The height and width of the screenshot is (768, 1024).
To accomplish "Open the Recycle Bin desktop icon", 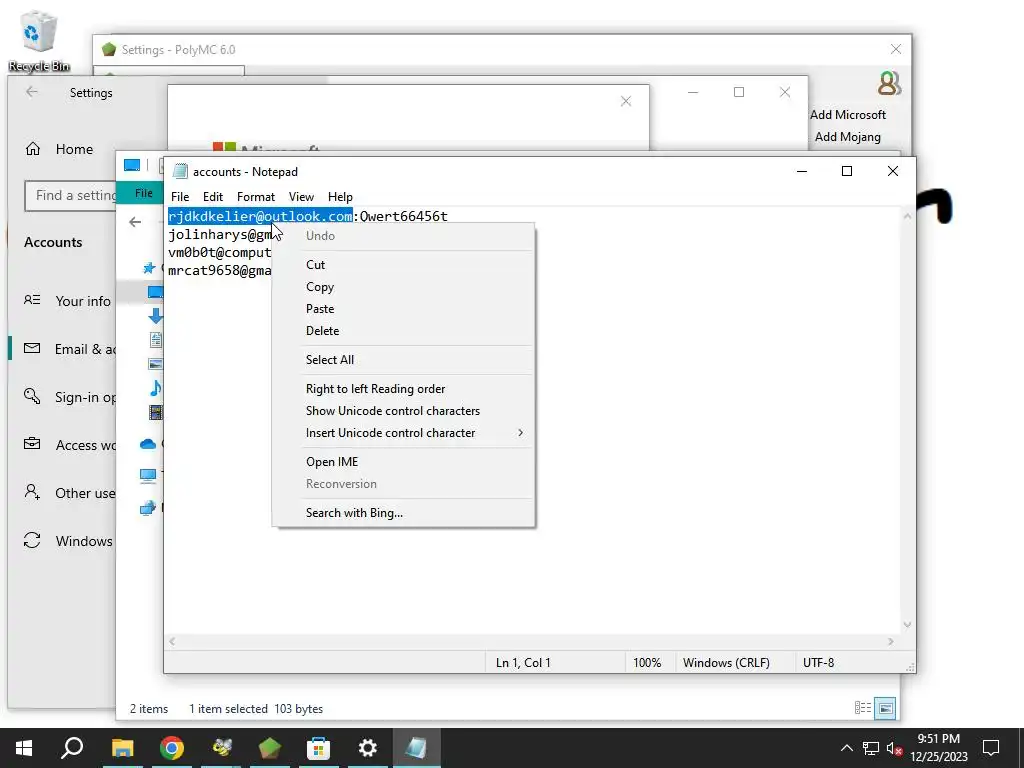I will (39, 40).
